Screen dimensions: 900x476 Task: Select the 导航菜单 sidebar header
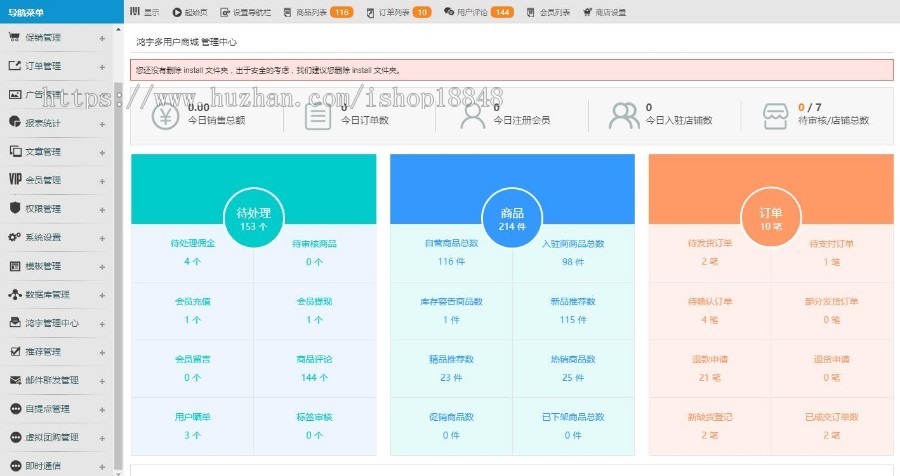[x=61, y=11]
